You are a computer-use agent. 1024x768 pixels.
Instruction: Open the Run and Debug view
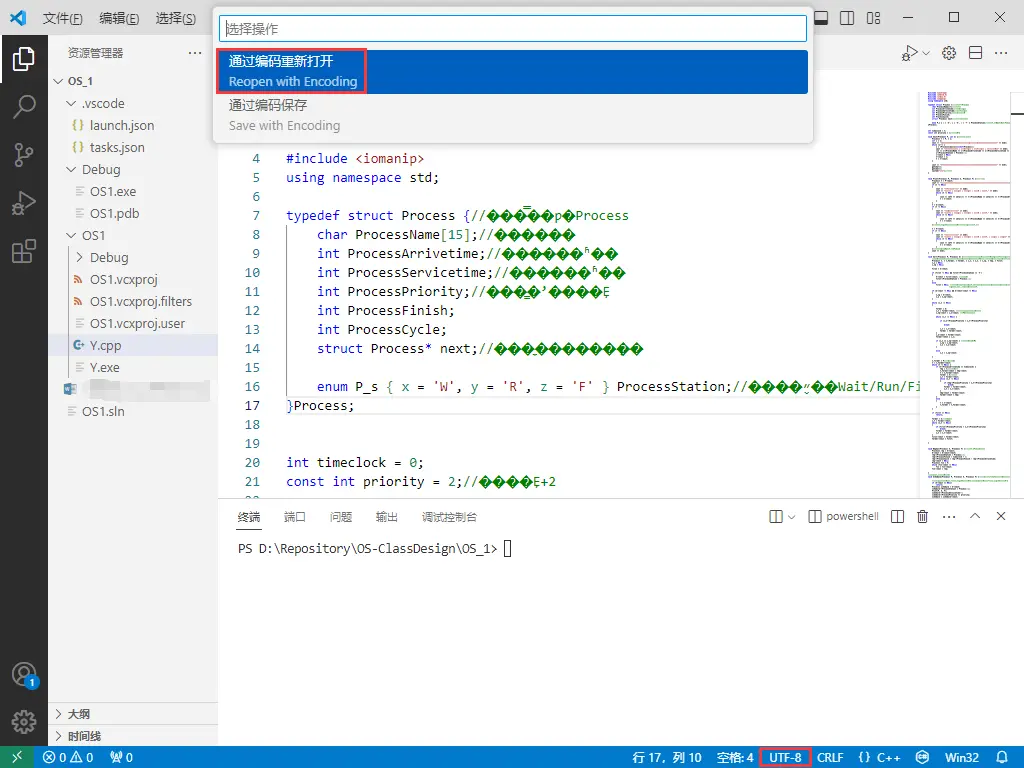point(24,203)
